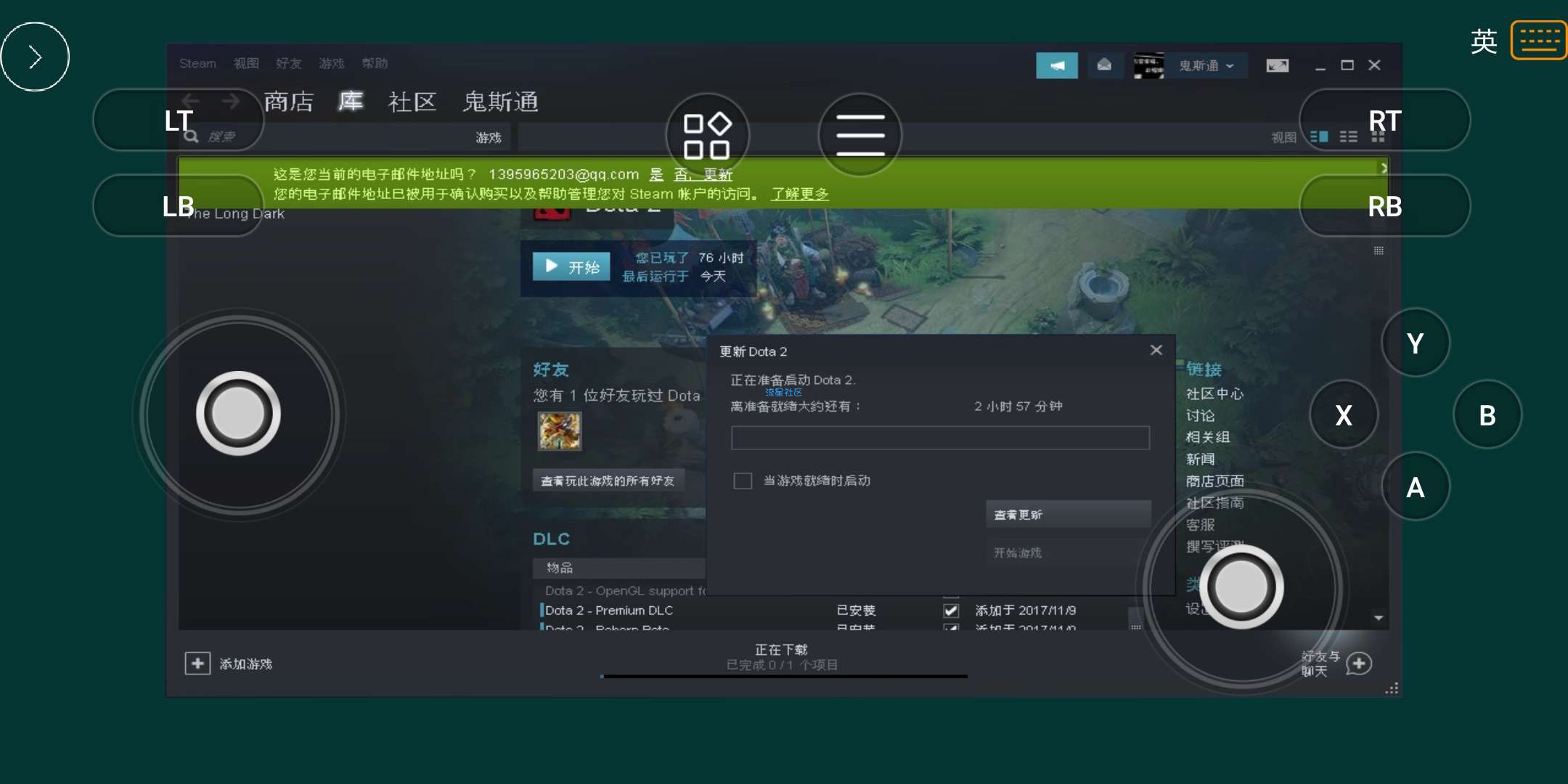1568x784 pixels.
Task: Tap the A gamepad button
Action: tap(1415, 486)
